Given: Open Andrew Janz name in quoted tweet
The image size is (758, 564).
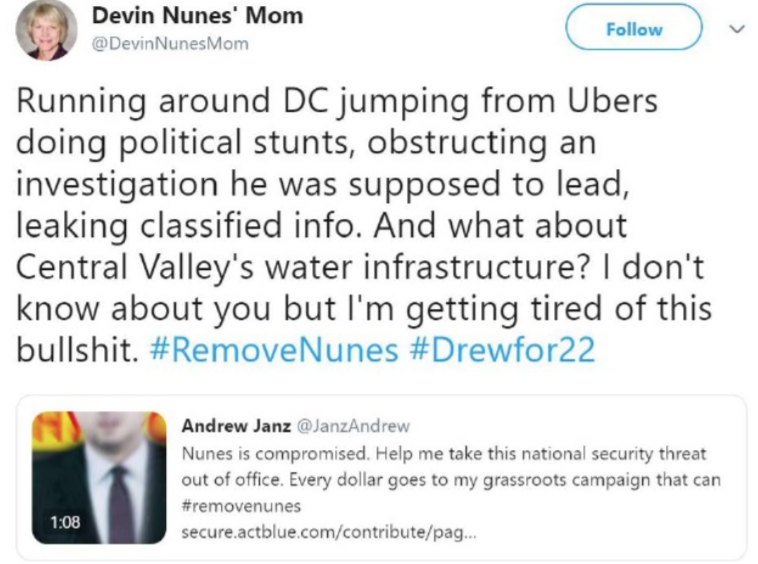Looking at the screenshot, I should click(x=236, y=426).
